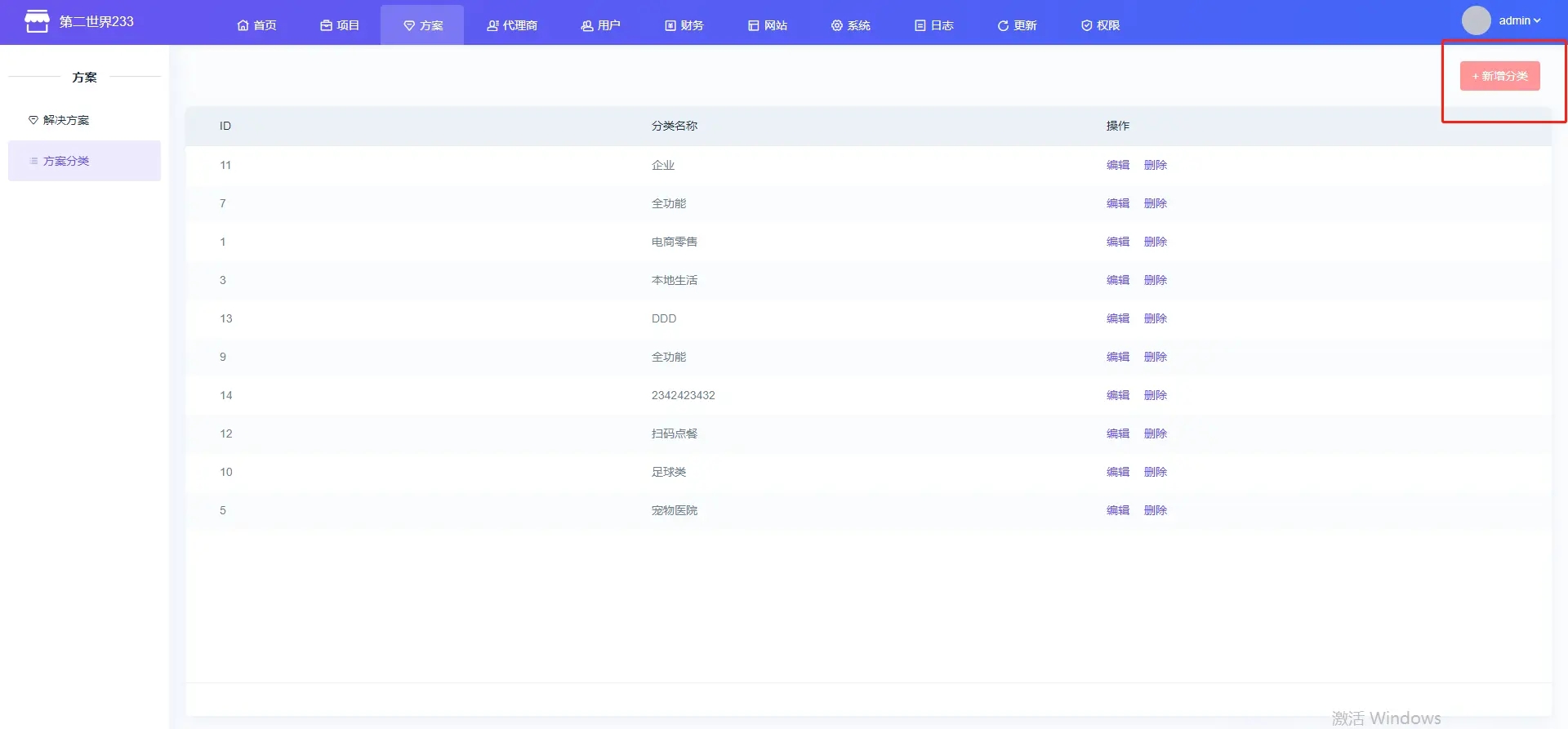Select 解决方案 in the sidebar
The width and height of the screenshot is (1568, 729).
tap(66, 120)
